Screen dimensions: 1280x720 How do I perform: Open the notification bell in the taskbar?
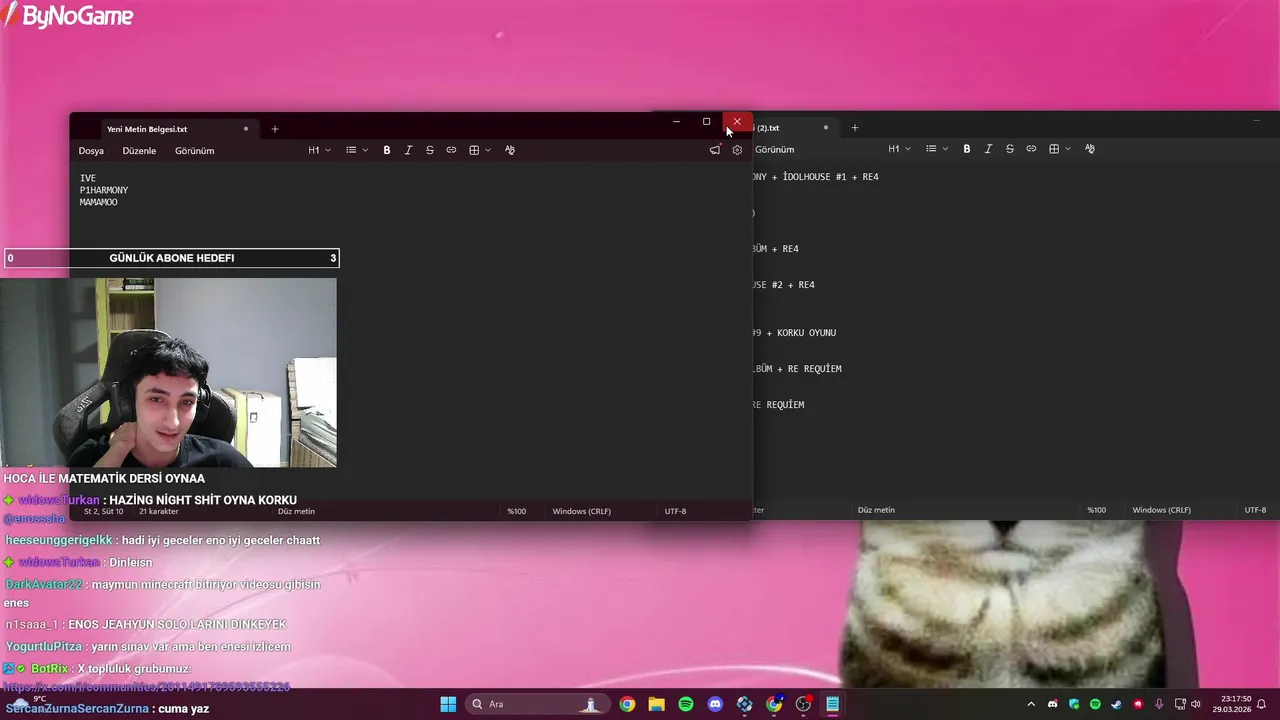pos(1262,704)
